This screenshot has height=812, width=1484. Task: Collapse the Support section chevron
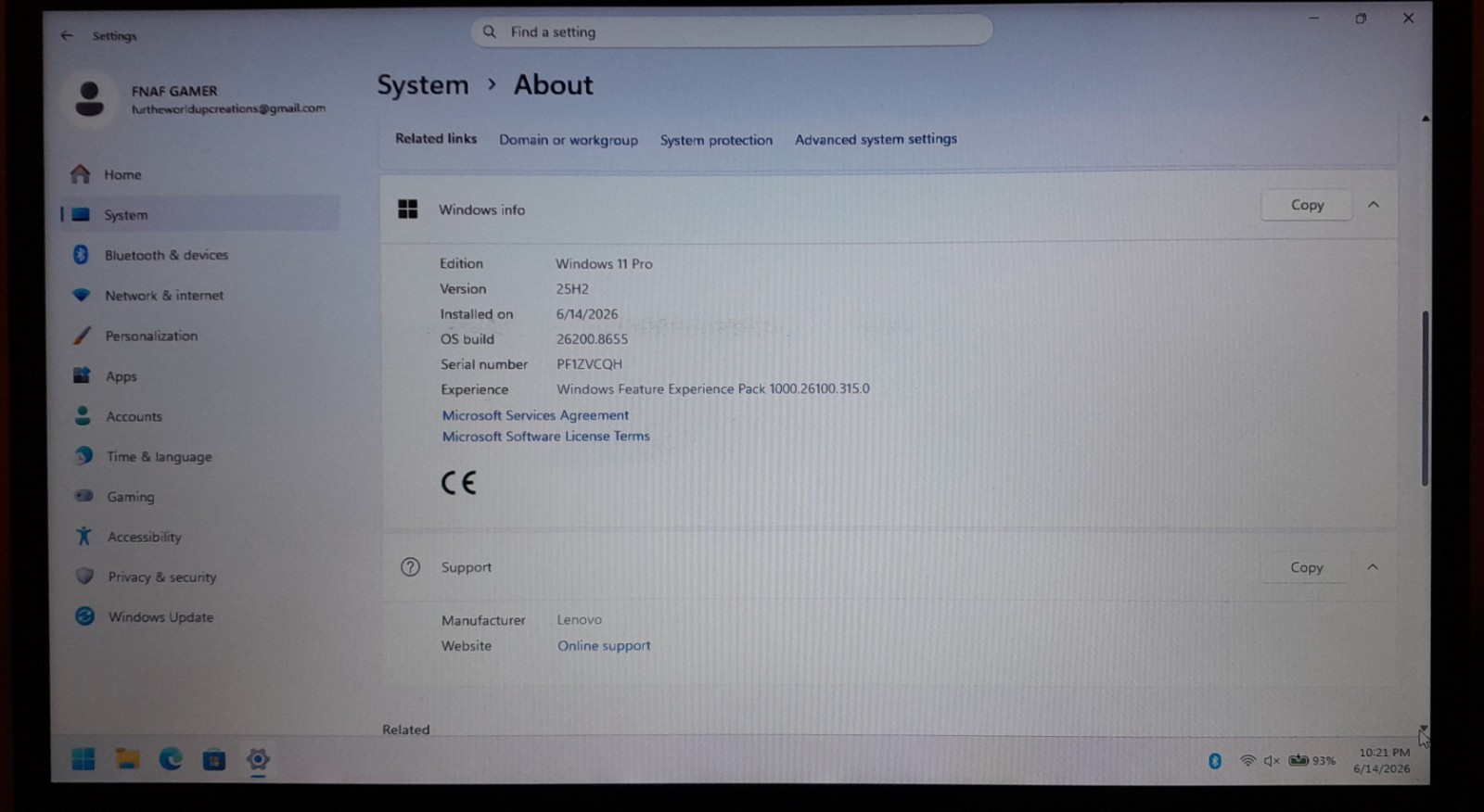[x=1373, y=566]
